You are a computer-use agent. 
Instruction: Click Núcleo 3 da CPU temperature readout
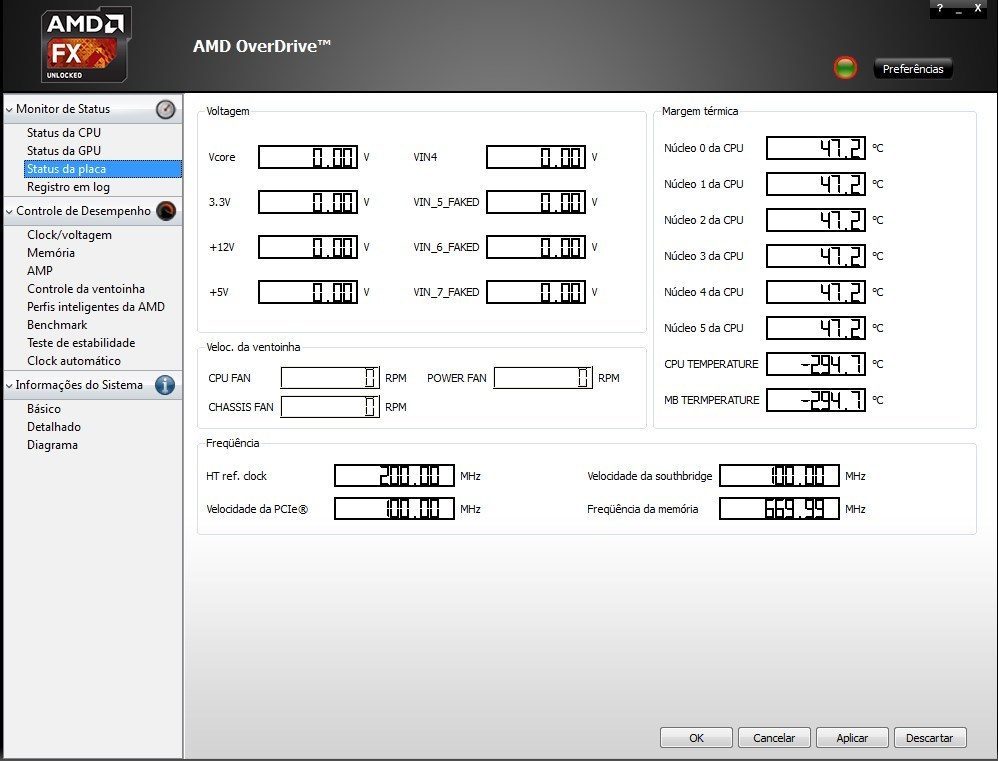[816, 256]
